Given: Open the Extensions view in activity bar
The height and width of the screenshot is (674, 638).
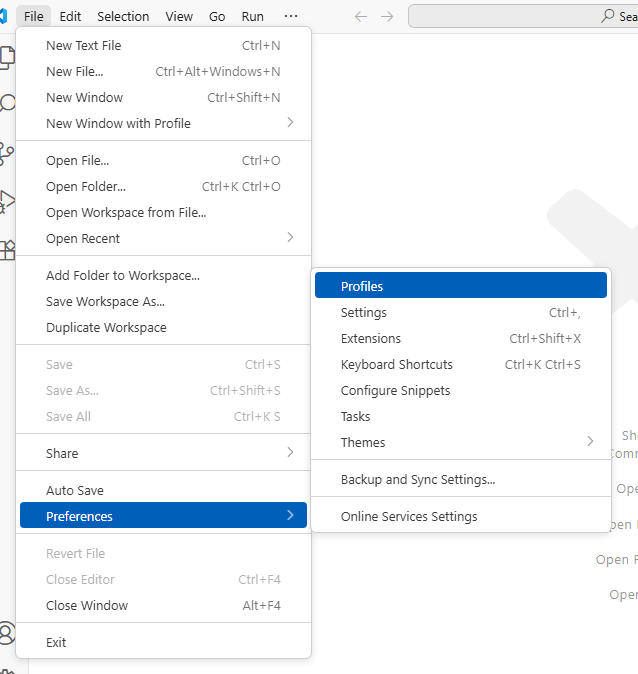Looking at the screenshot, I should [7, 249].
